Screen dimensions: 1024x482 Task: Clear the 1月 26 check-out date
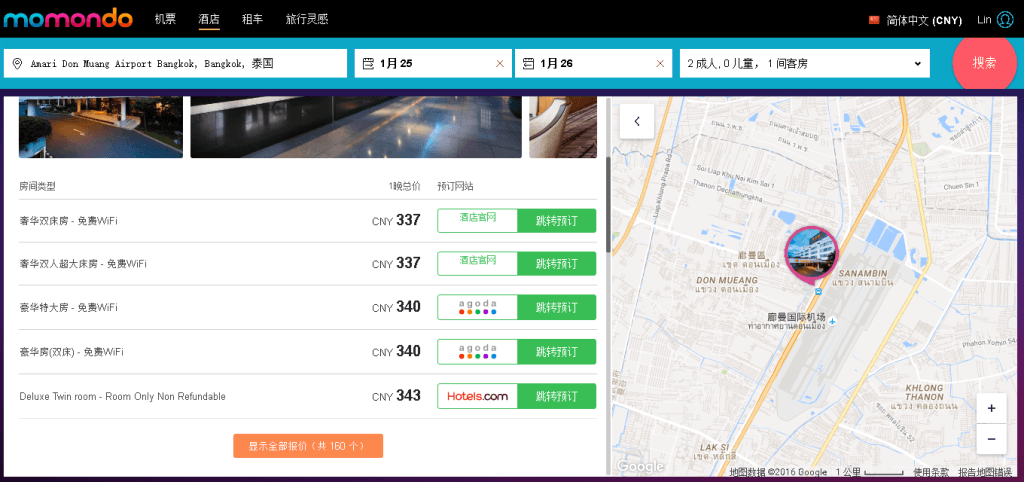[x=660, y=63]
